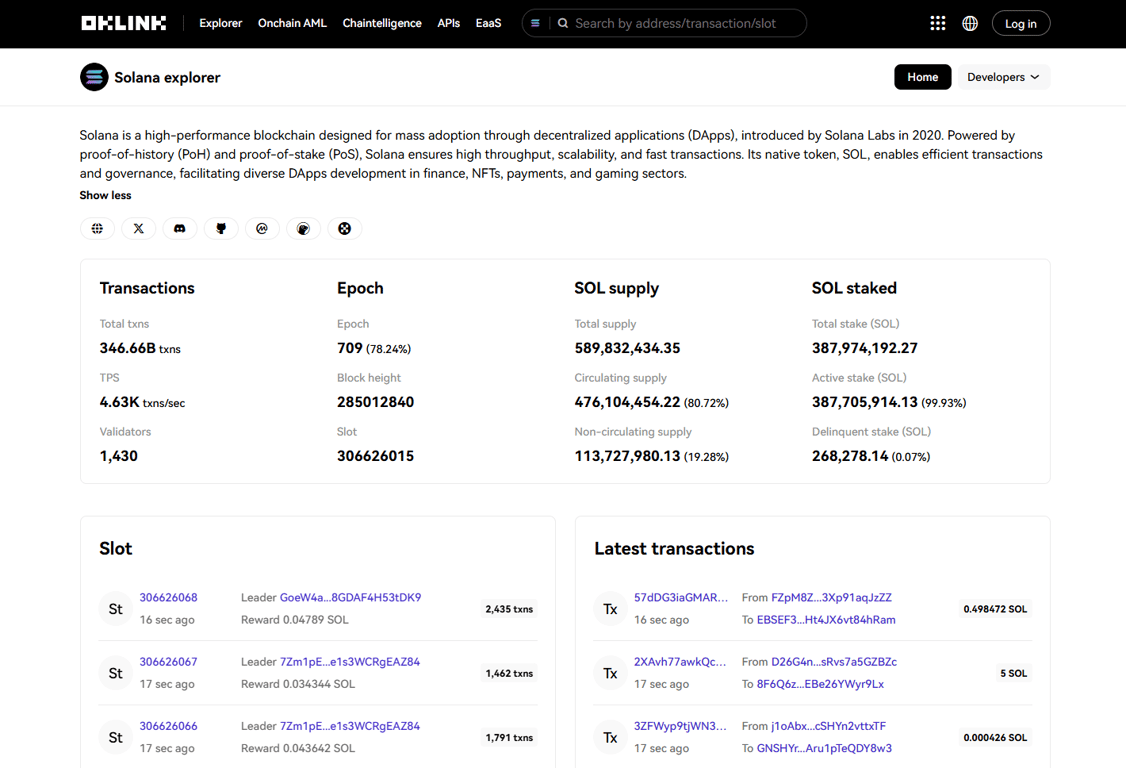Collapse the description with Show less
The image size is (1126, 768).
click(105, 195)
